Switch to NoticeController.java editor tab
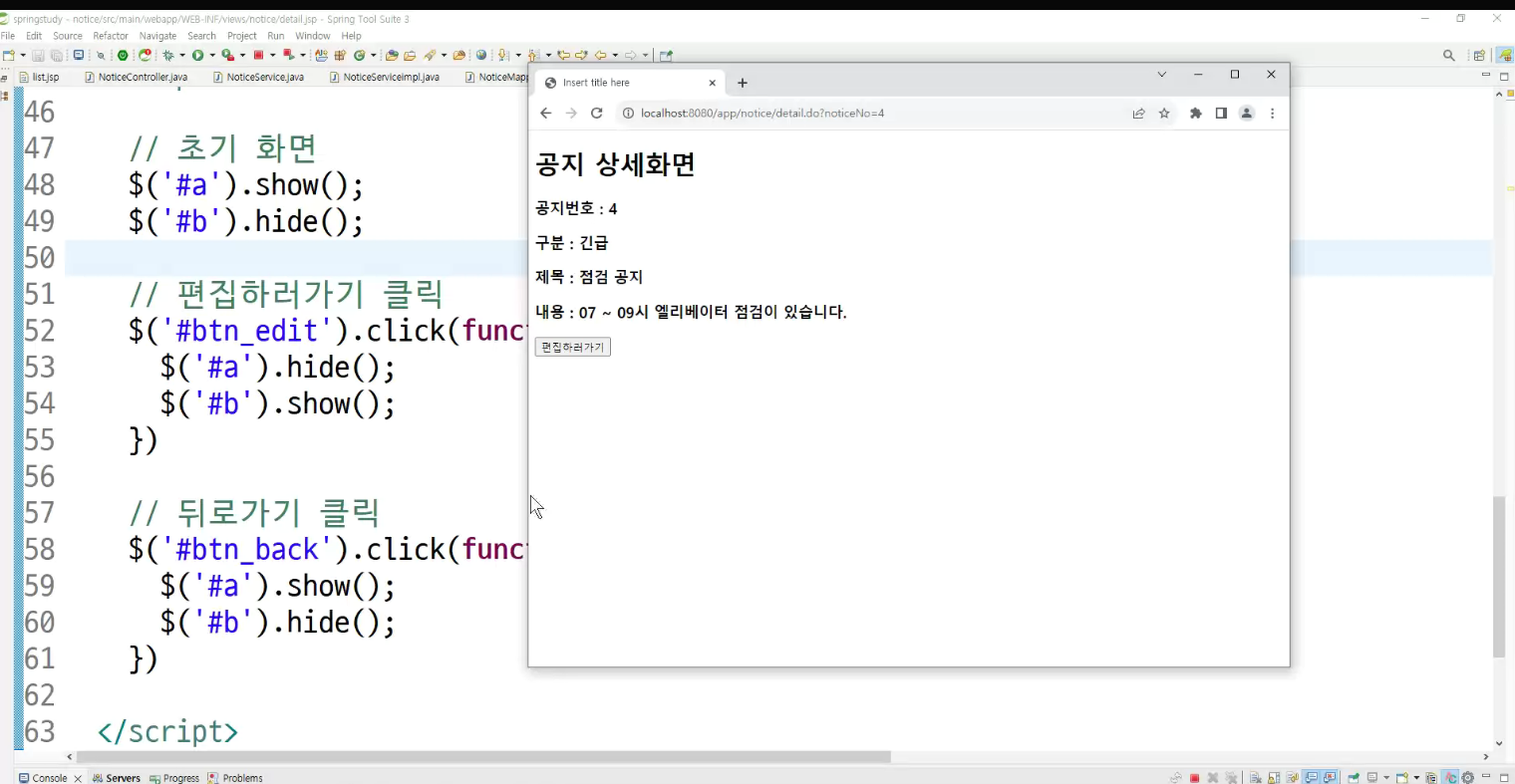 [x=137, y=77]
